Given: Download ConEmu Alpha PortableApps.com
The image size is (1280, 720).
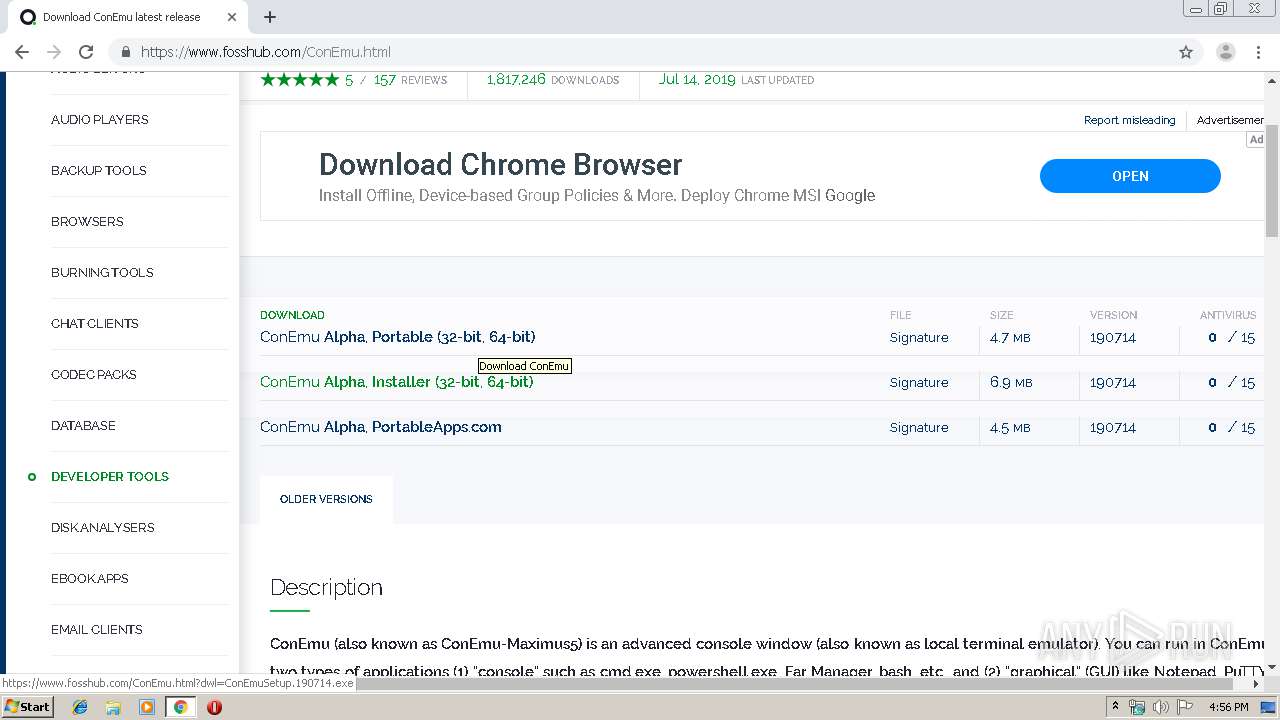Looking at the screenshot, I should coord(381,427).
